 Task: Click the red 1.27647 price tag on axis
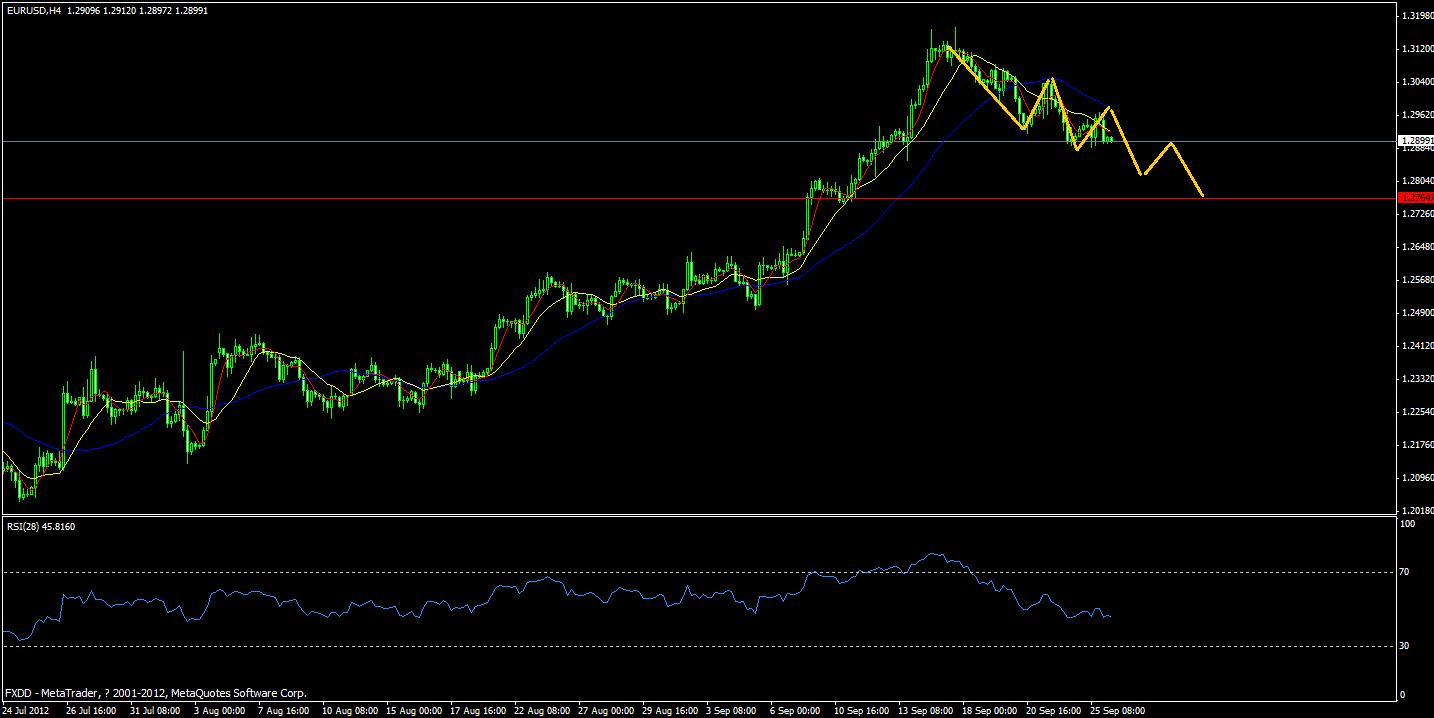tap(1414, 199)
